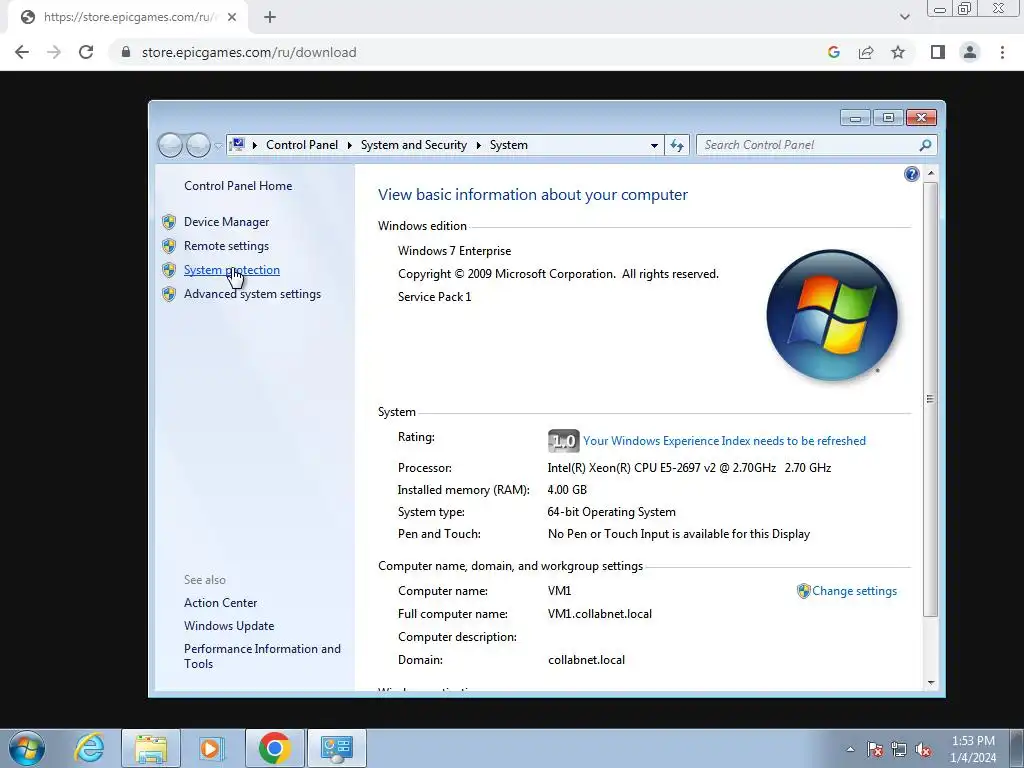
Task: Open address bar history dropdown
Action: tap(654, 146)
